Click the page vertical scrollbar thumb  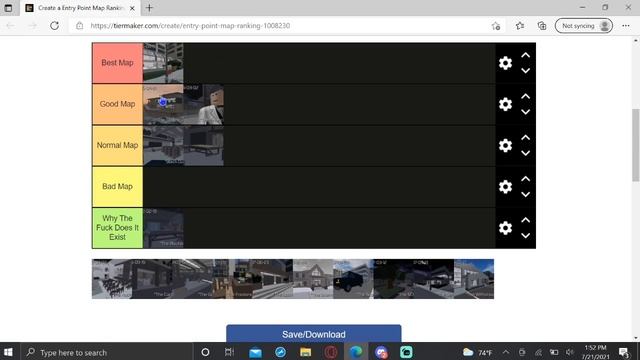point(636,145)
